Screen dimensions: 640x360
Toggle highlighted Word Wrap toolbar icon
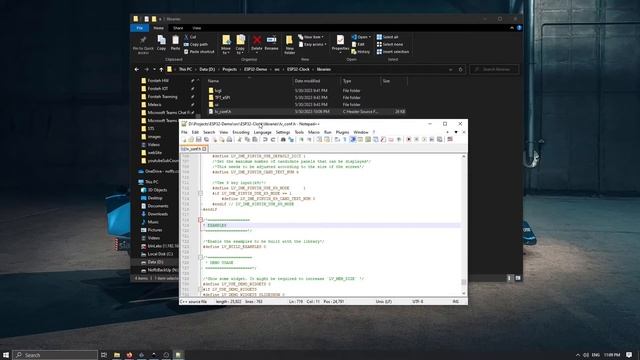(353, 140)
